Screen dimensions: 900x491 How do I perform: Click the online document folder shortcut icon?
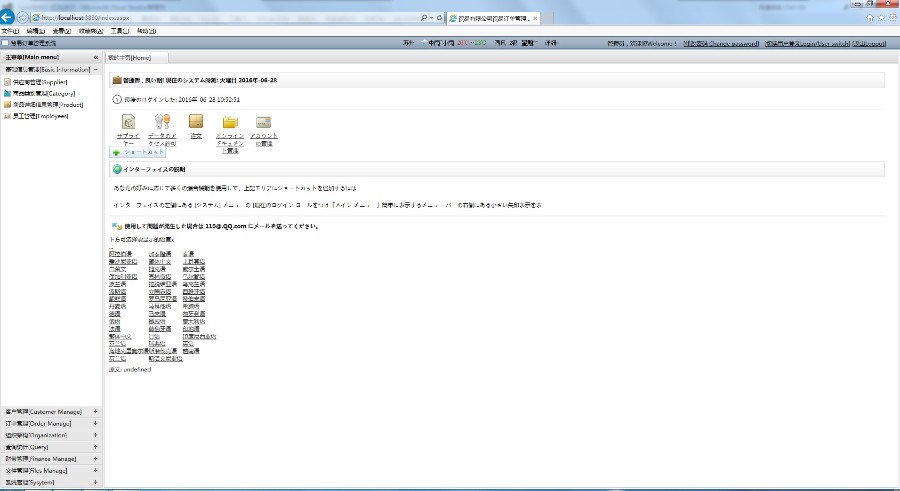click(230, 122)
